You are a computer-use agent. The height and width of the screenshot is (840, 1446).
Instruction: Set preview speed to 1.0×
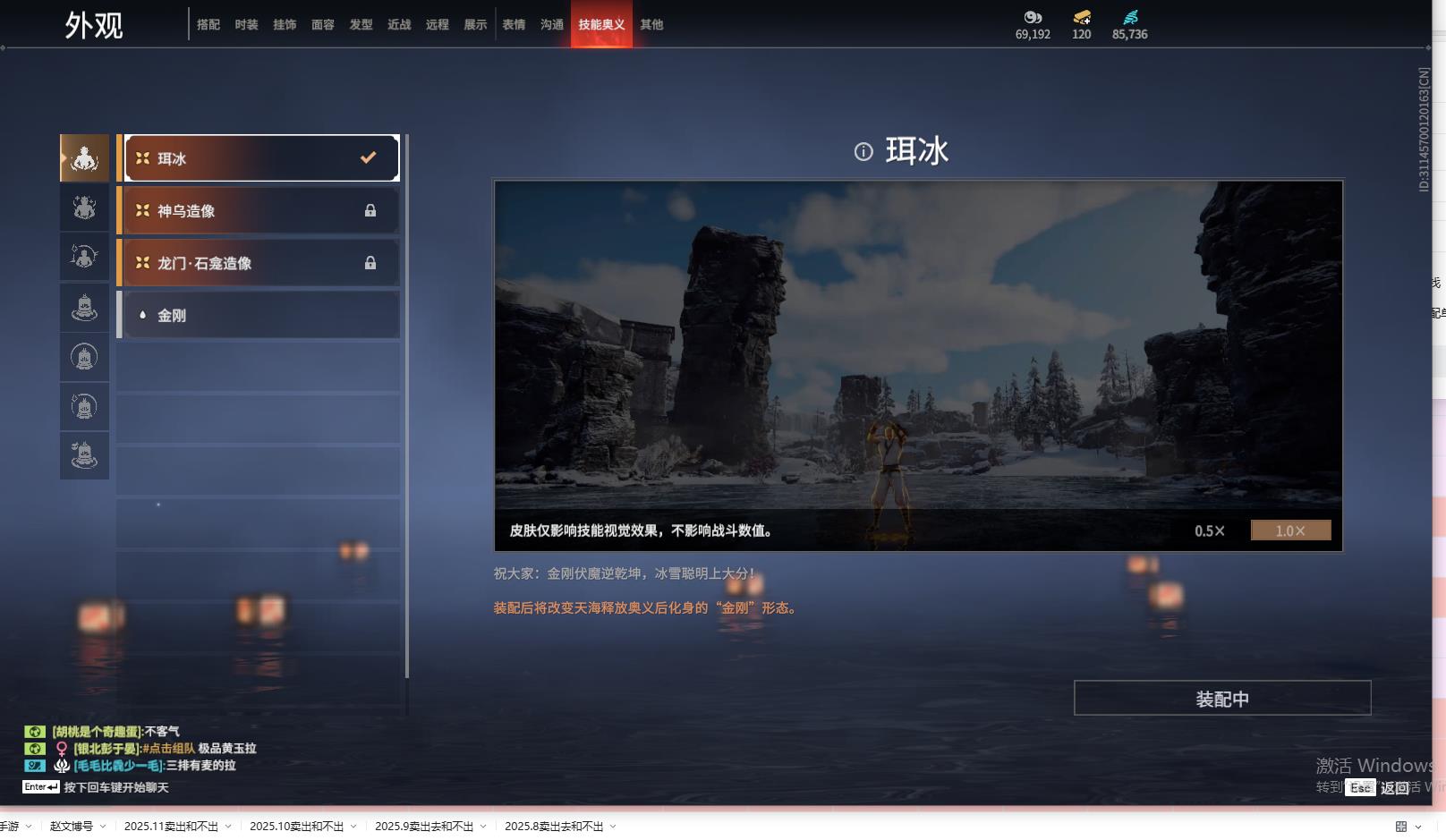[x=1290, y=530]
